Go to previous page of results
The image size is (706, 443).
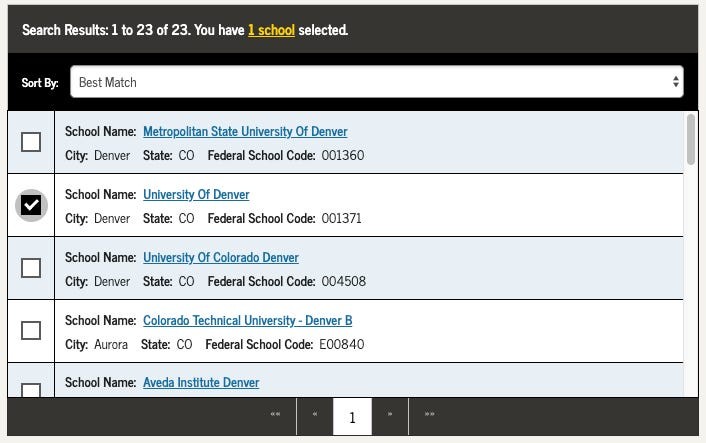[x=314, y=416]
